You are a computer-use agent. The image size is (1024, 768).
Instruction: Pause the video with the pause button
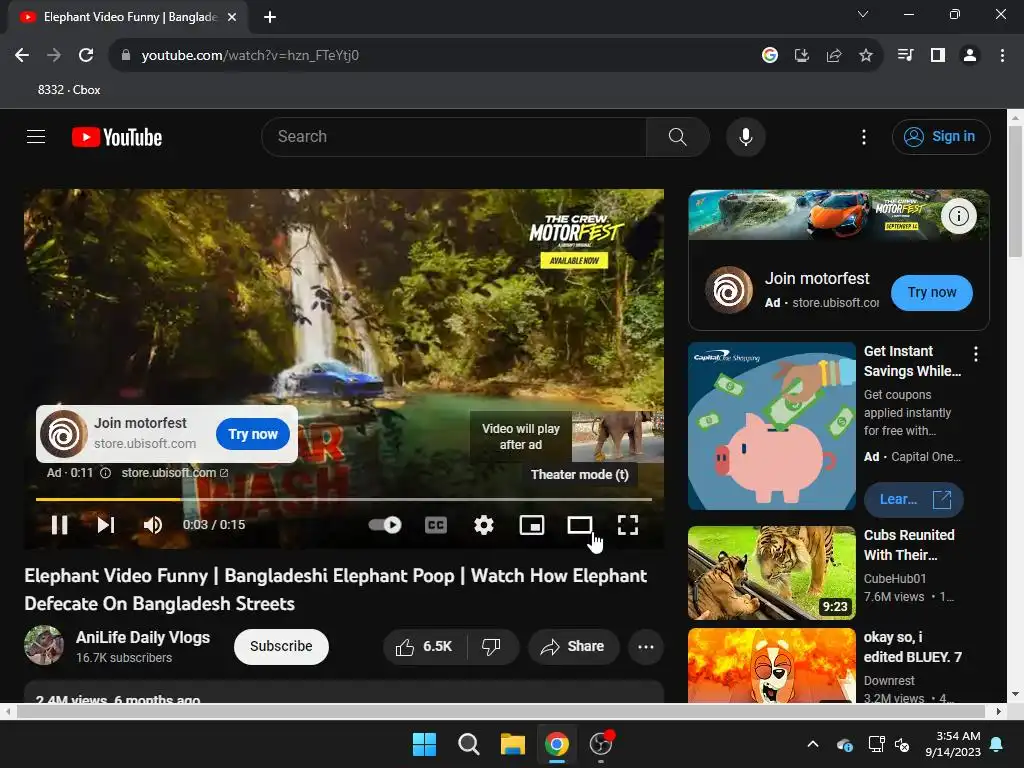(59, 525)
